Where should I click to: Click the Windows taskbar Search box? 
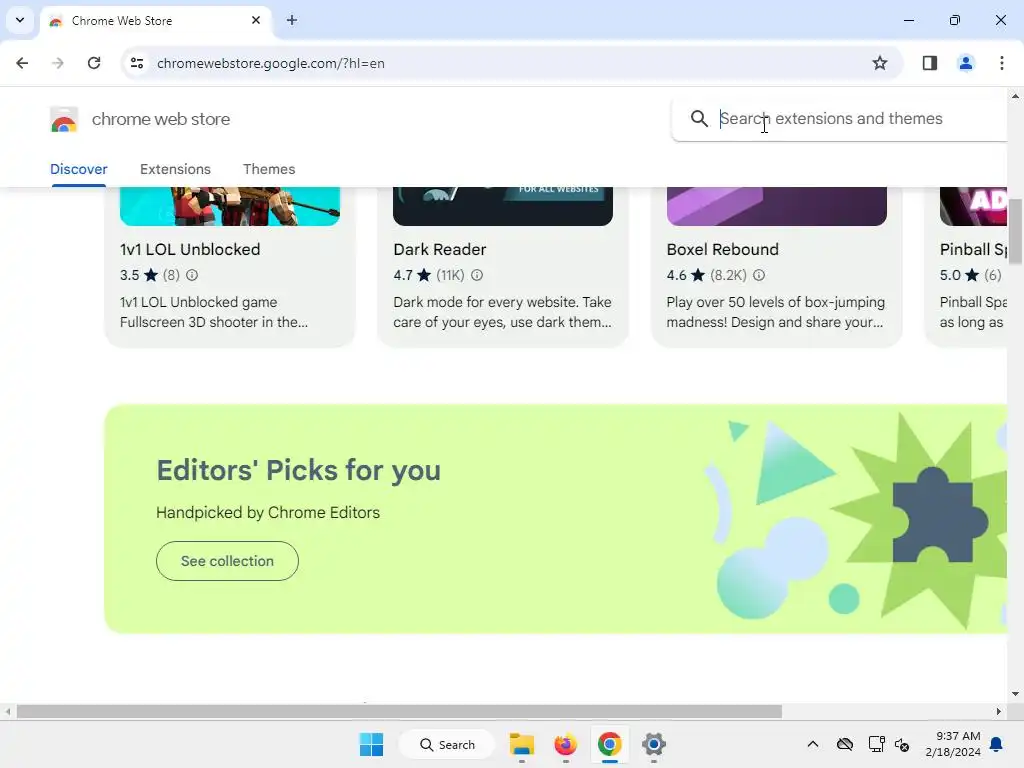click(x=447, y=744)
